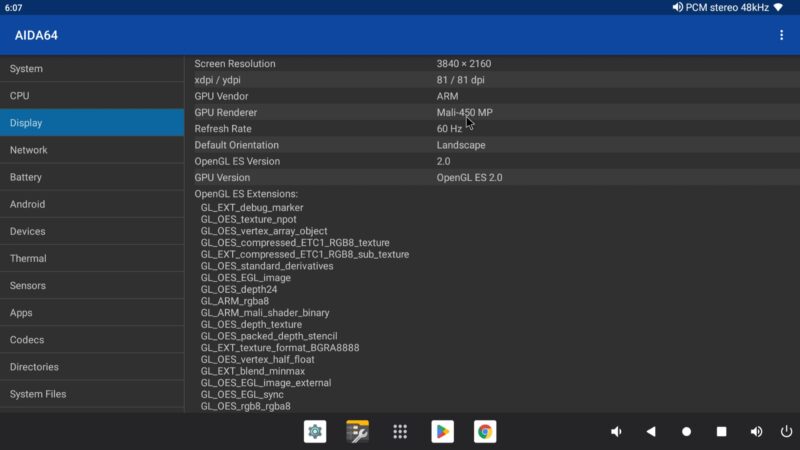Screen dimensions: 800x450
Task: Select the GPU Renderer label
Action: [x=226, y=112]
